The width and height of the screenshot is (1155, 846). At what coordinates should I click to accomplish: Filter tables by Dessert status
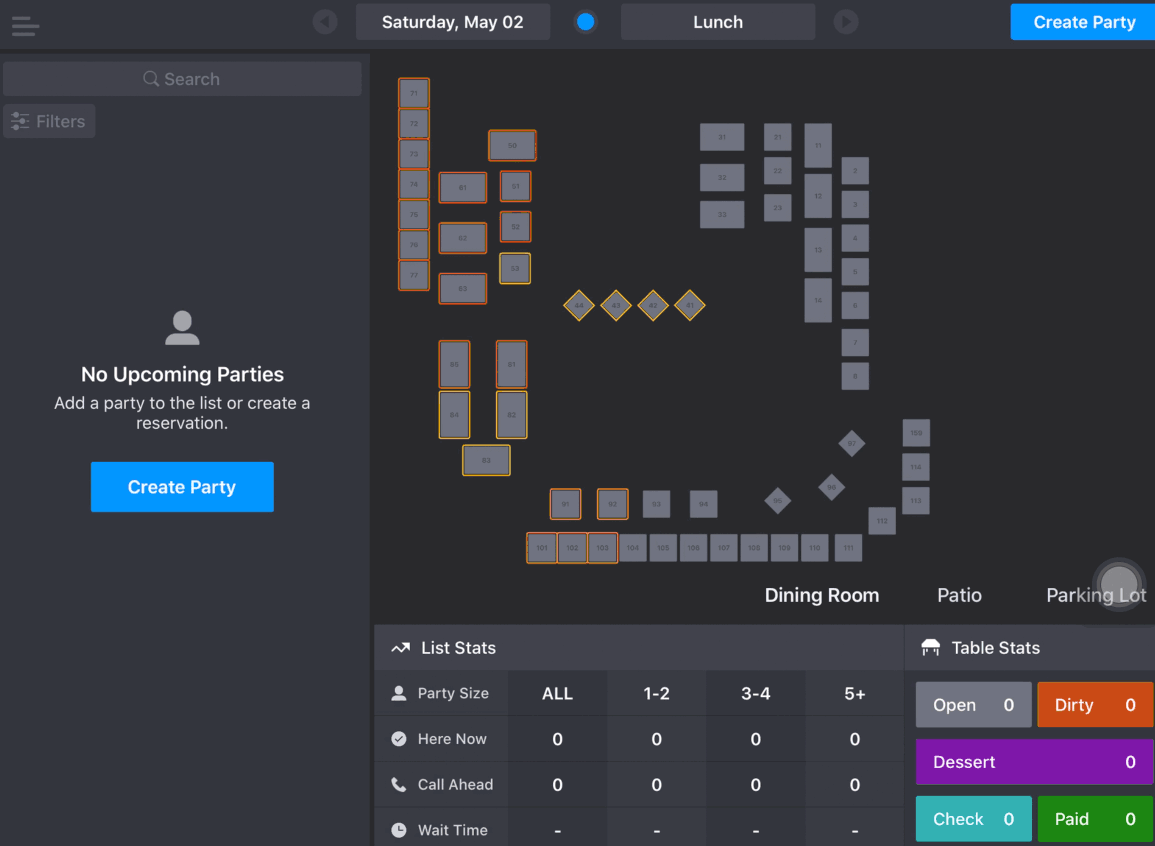(x=1034, y=761)
